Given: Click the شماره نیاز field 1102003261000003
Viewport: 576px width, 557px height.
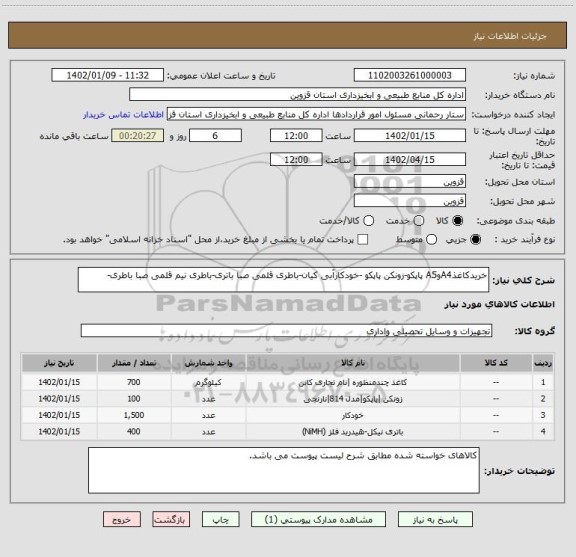Looking at the screenshot, I should tap(410, 75).
